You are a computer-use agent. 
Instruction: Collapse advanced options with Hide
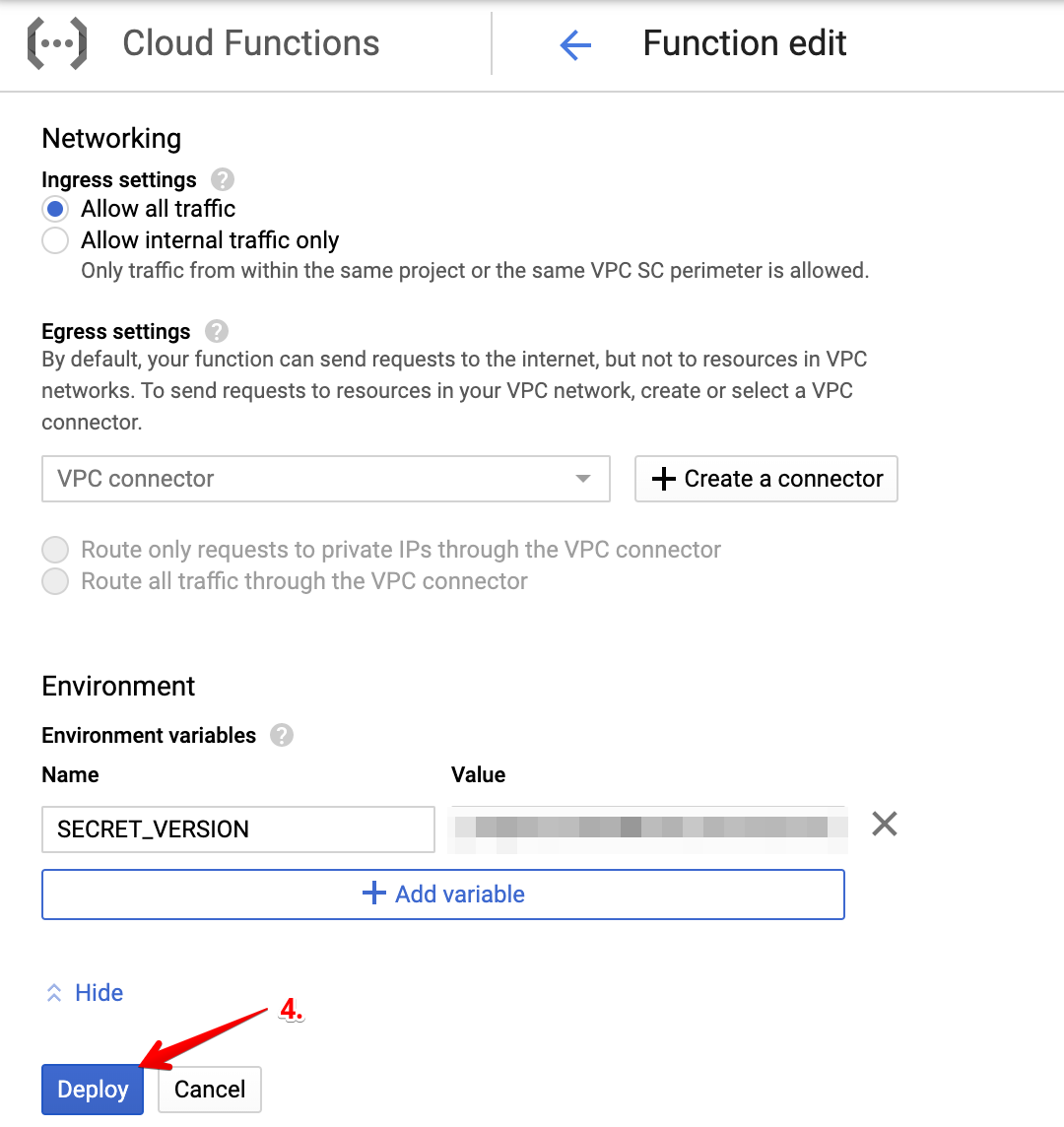point(99,993)
